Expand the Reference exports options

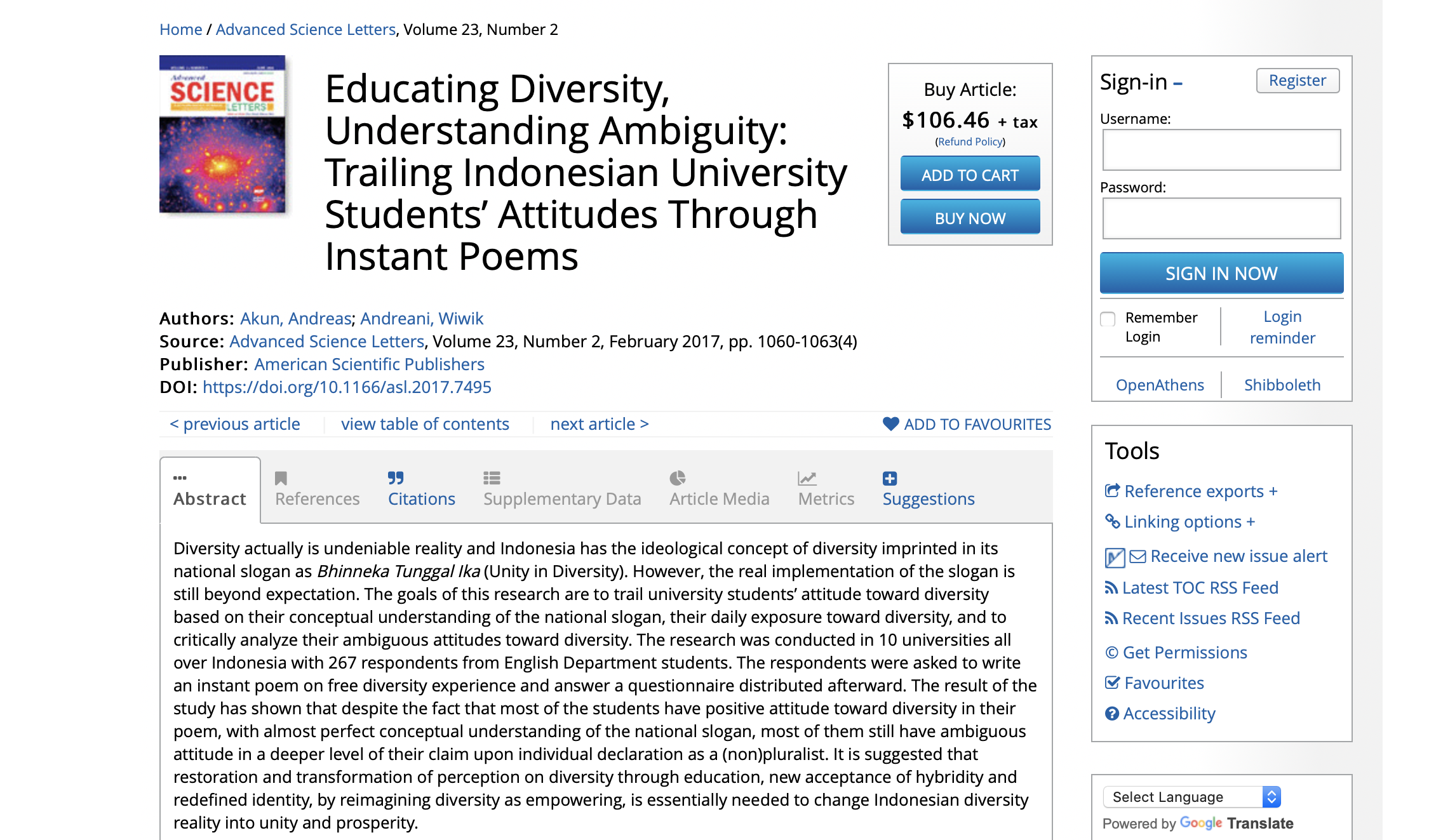tap(1273, 491)
